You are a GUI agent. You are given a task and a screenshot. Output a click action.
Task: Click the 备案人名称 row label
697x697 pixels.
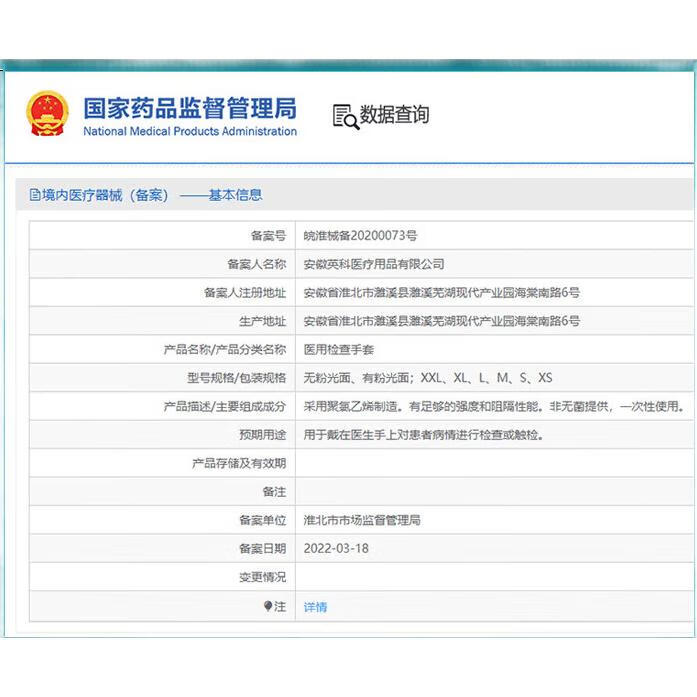click(x=256, y=264)
